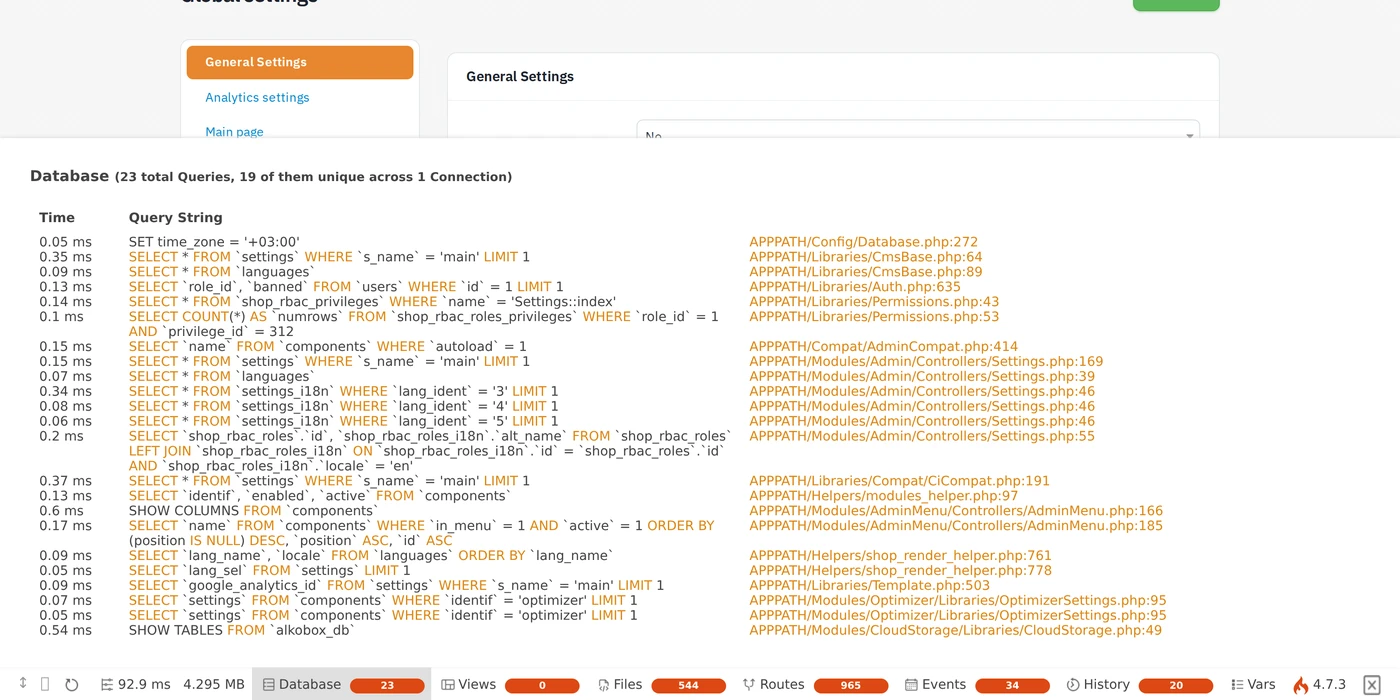Open APPPATH/Libraries/Permissions.php:53 link
The width and height of the screenshot is (1400, 700).
(x=874, y=317)
